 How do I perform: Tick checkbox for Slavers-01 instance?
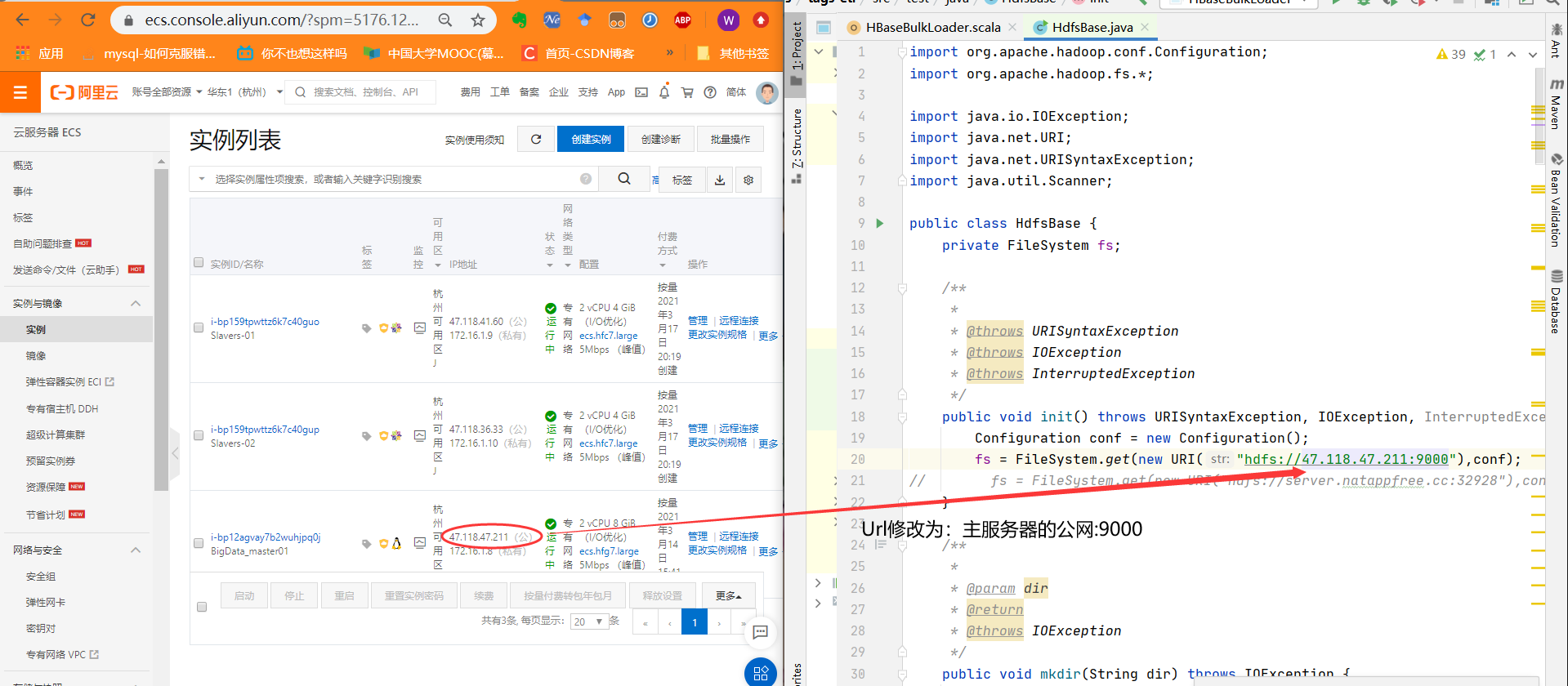pyautogui.click(x=199, y=327)
